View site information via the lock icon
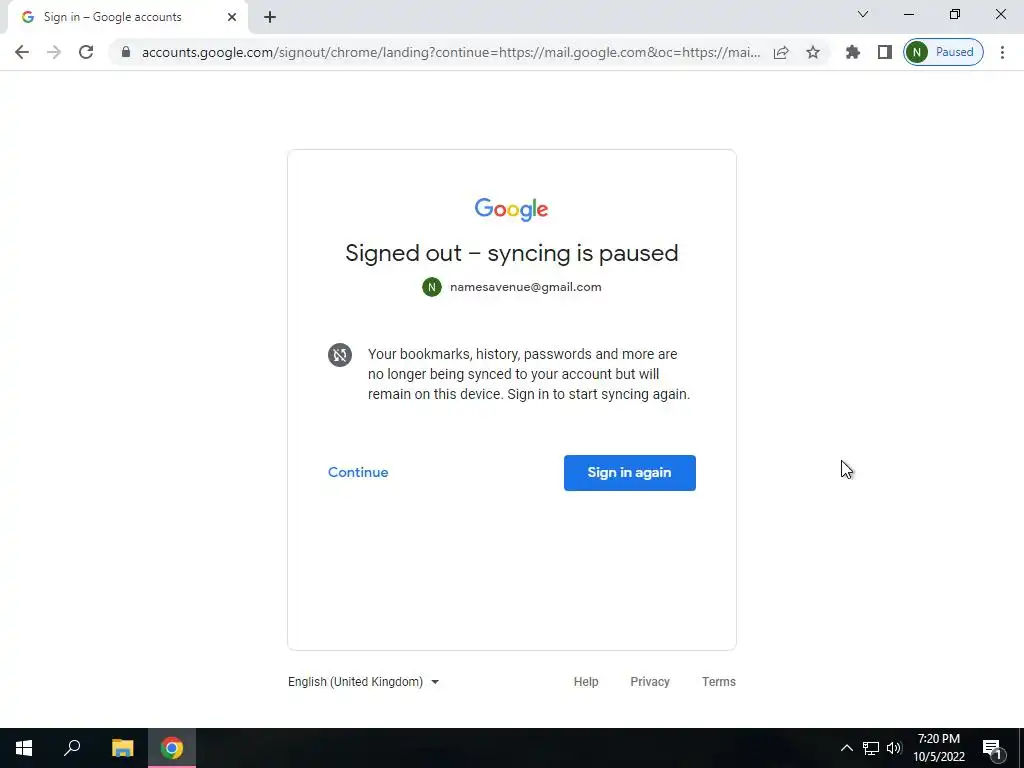 [126, 52]
